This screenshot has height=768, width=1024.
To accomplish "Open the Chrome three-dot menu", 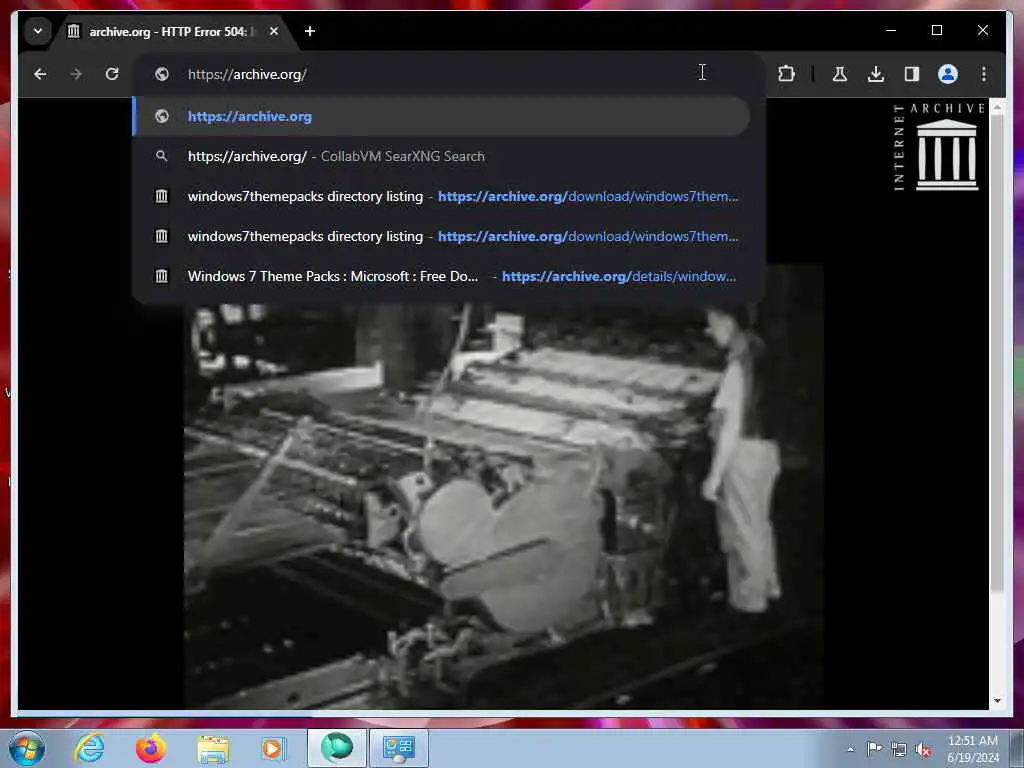I will [x=984, y=74].
